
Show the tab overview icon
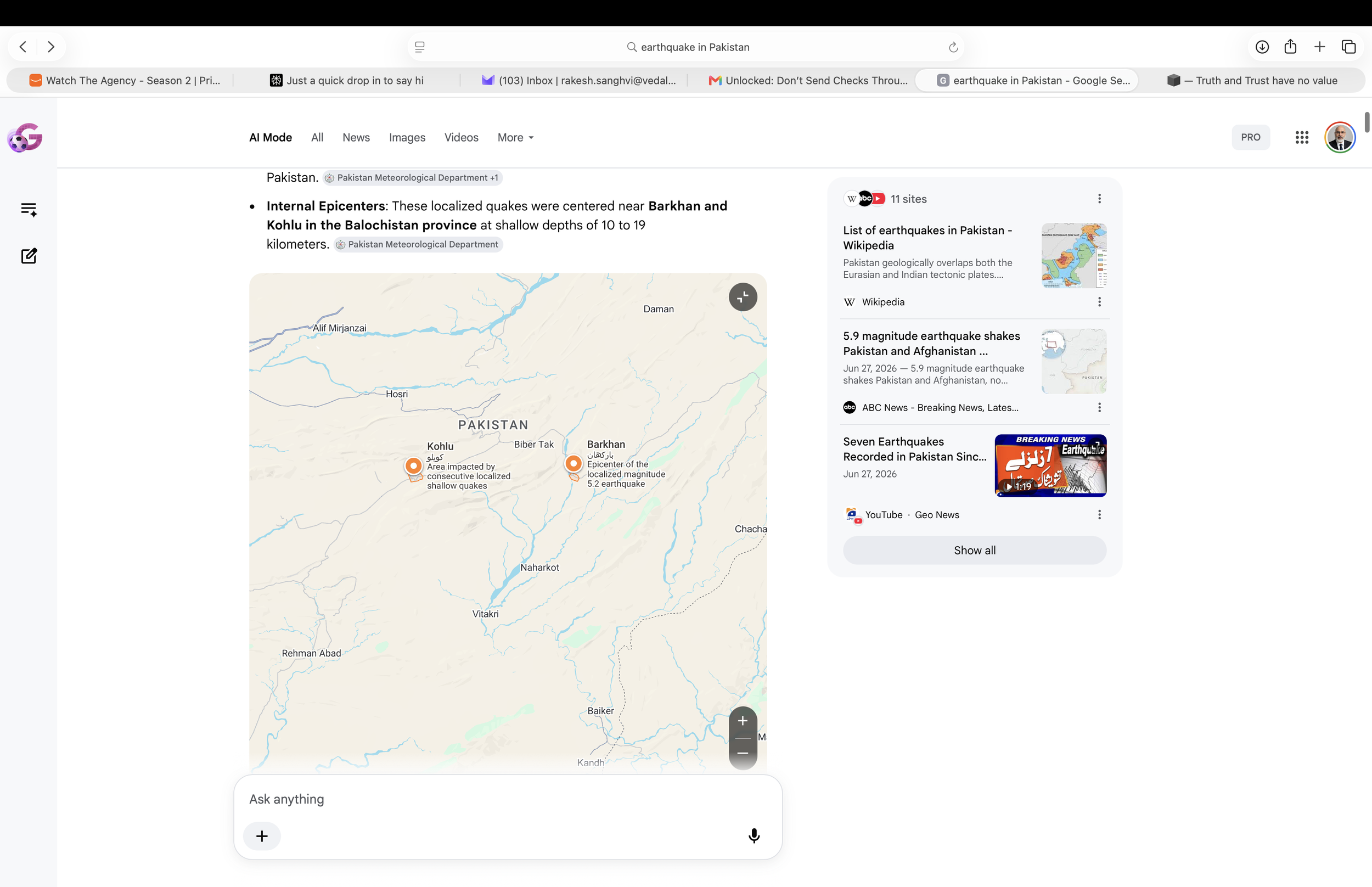pyautogui.click(x=1348, y=47)
